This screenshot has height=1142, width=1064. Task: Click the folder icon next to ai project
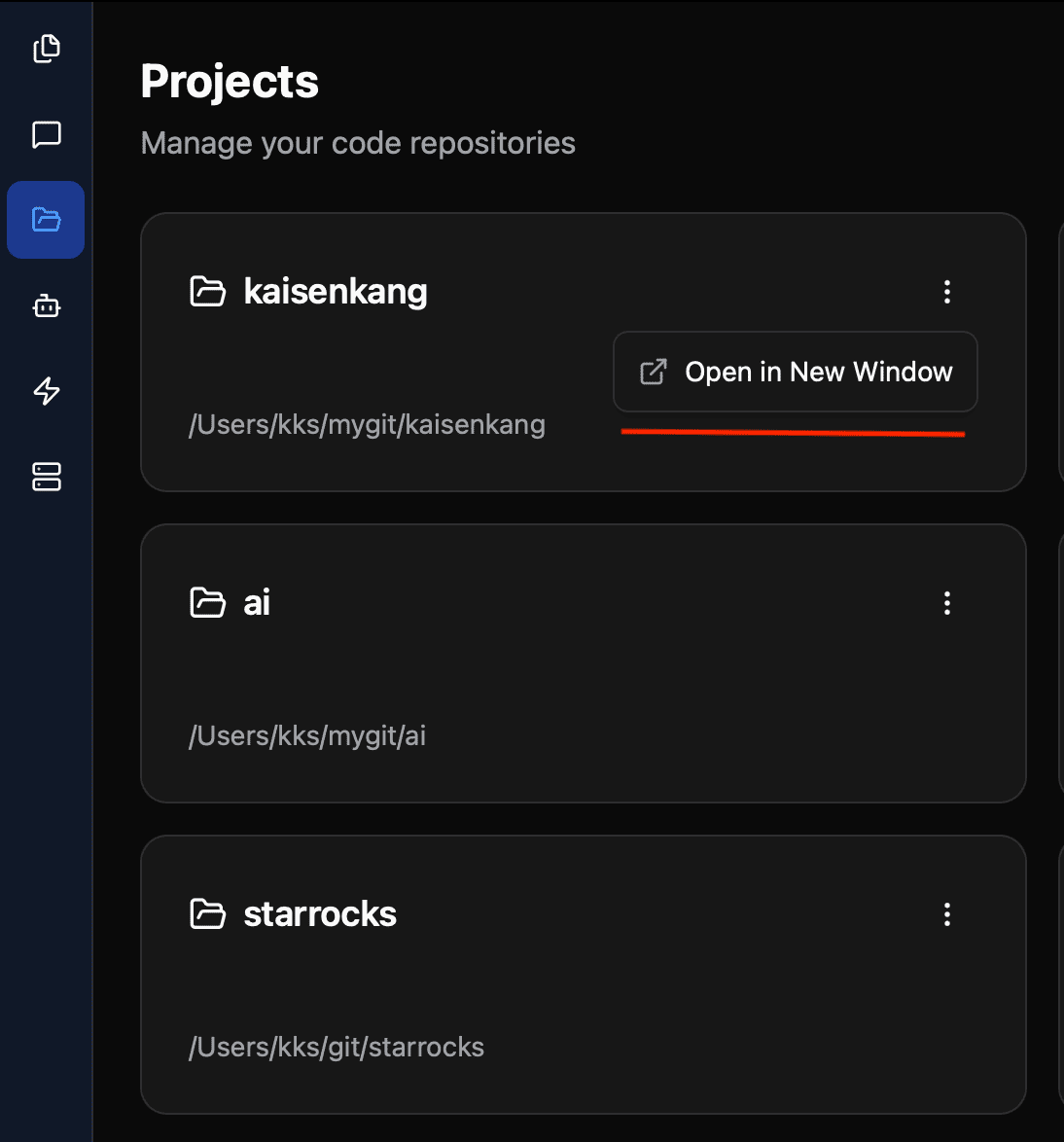(x=206, y=602)
